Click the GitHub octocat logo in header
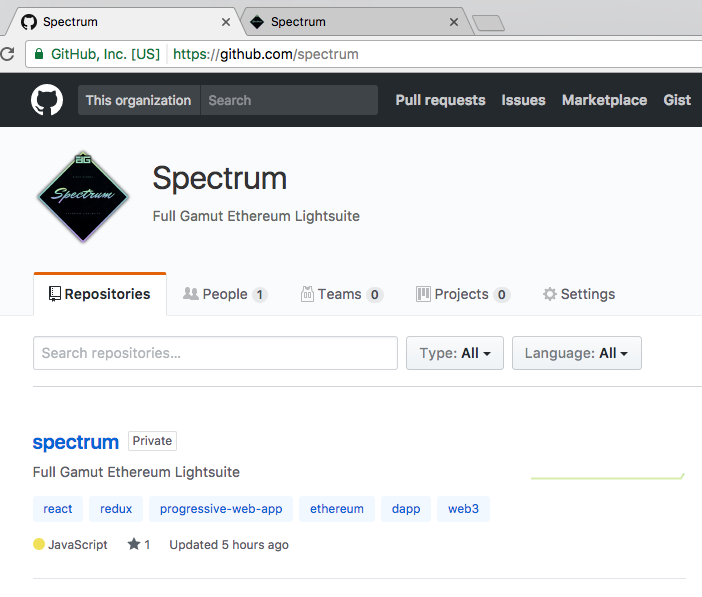The height and width of the screenshot is (597, 702). point(47,100)
